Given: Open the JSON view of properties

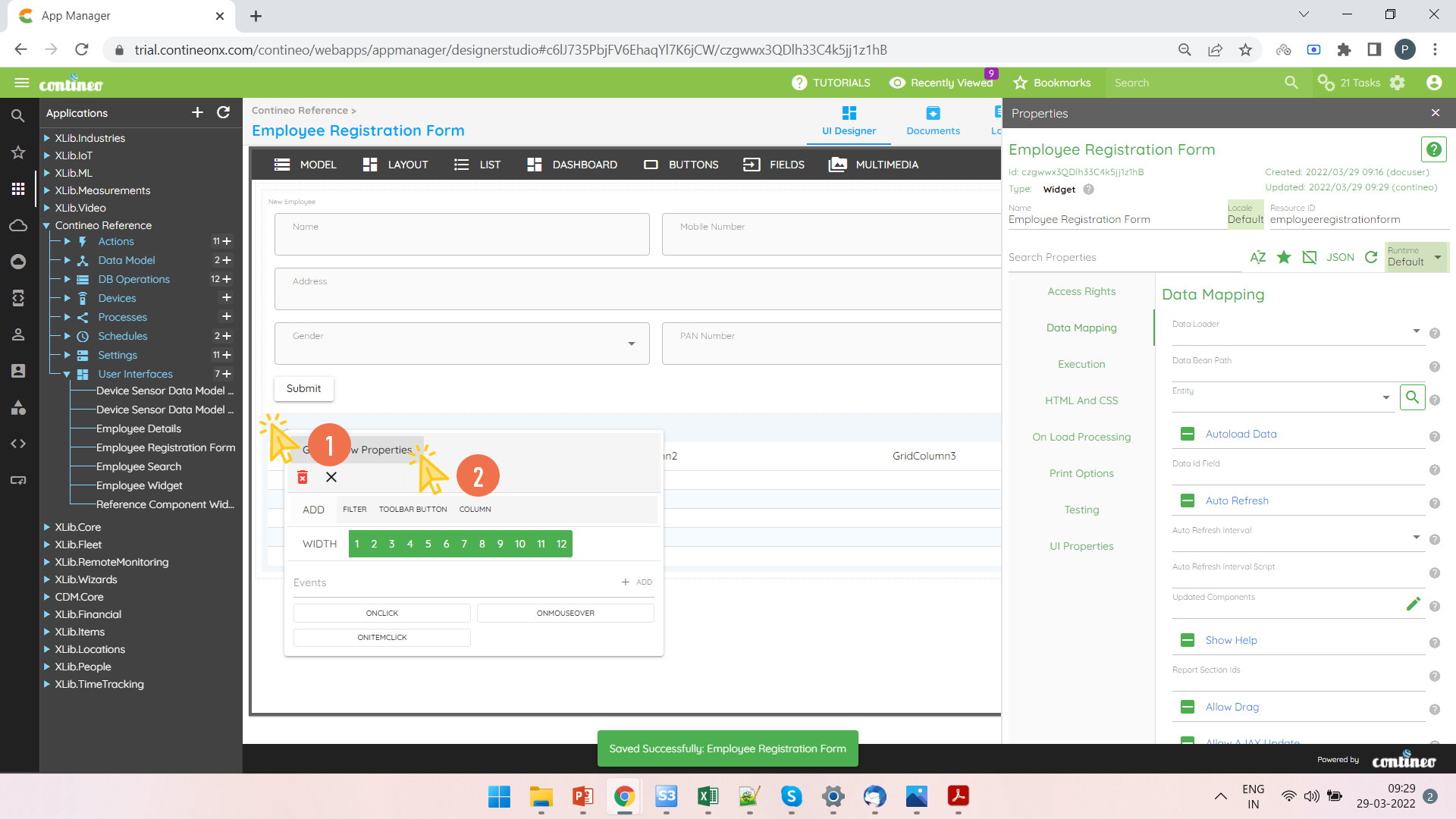Looking at the screenshot, I should 1340,257.
